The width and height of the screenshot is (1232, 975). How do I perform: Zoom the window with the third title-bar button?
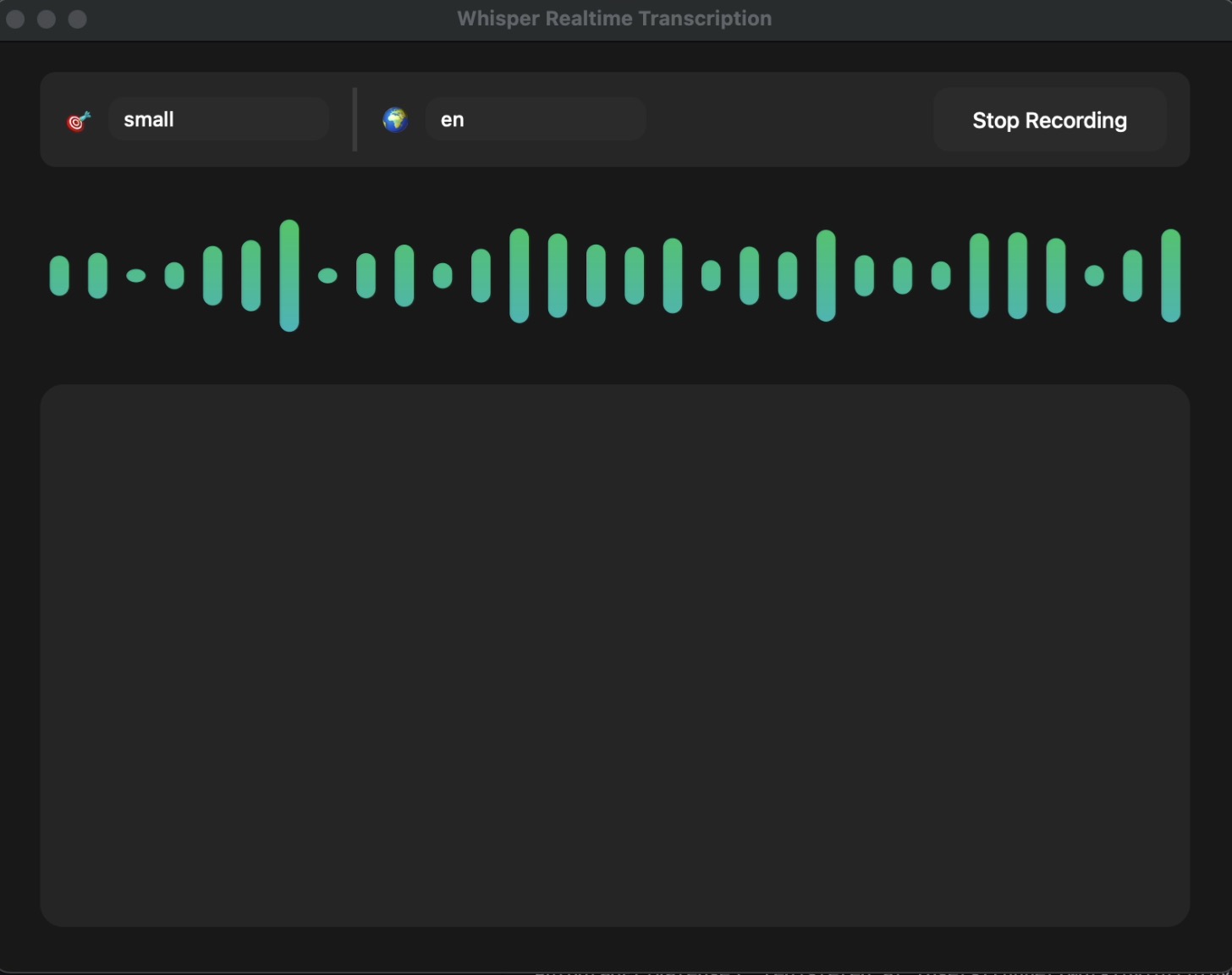(x=77, y=19)
